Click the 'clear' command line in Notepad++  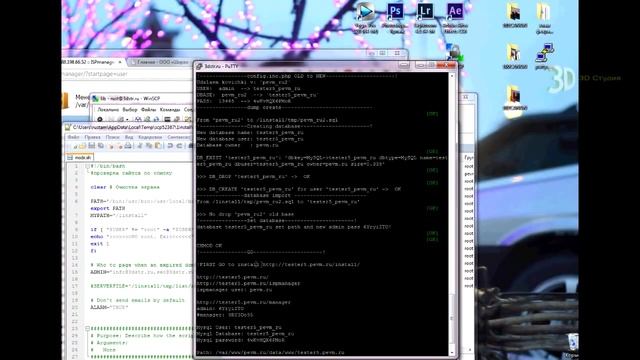125,187
